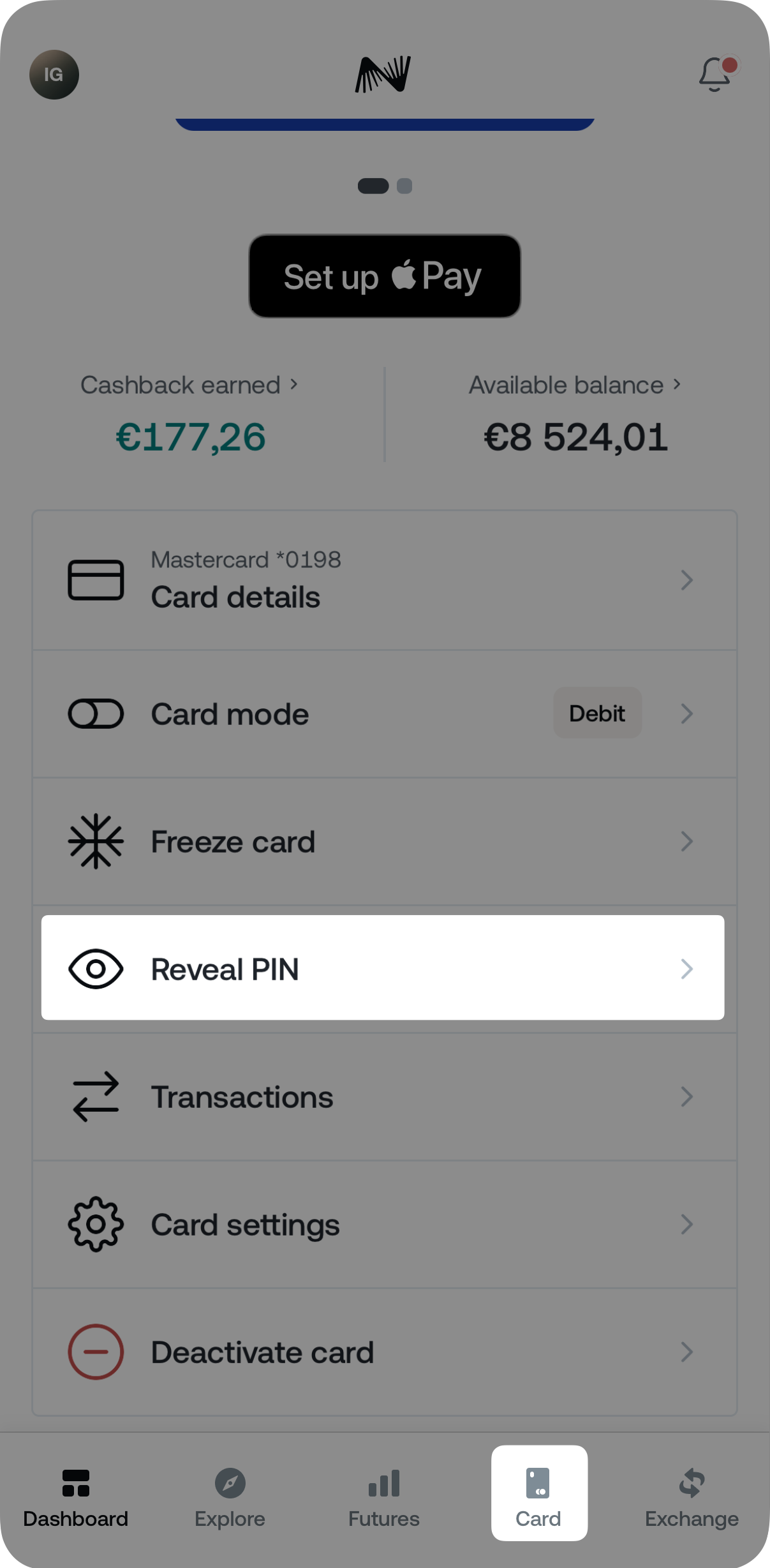The width and height of the screenshot is (770, 1568).
Task: Expand Available balance with the arrow
Action: [677, 384]
